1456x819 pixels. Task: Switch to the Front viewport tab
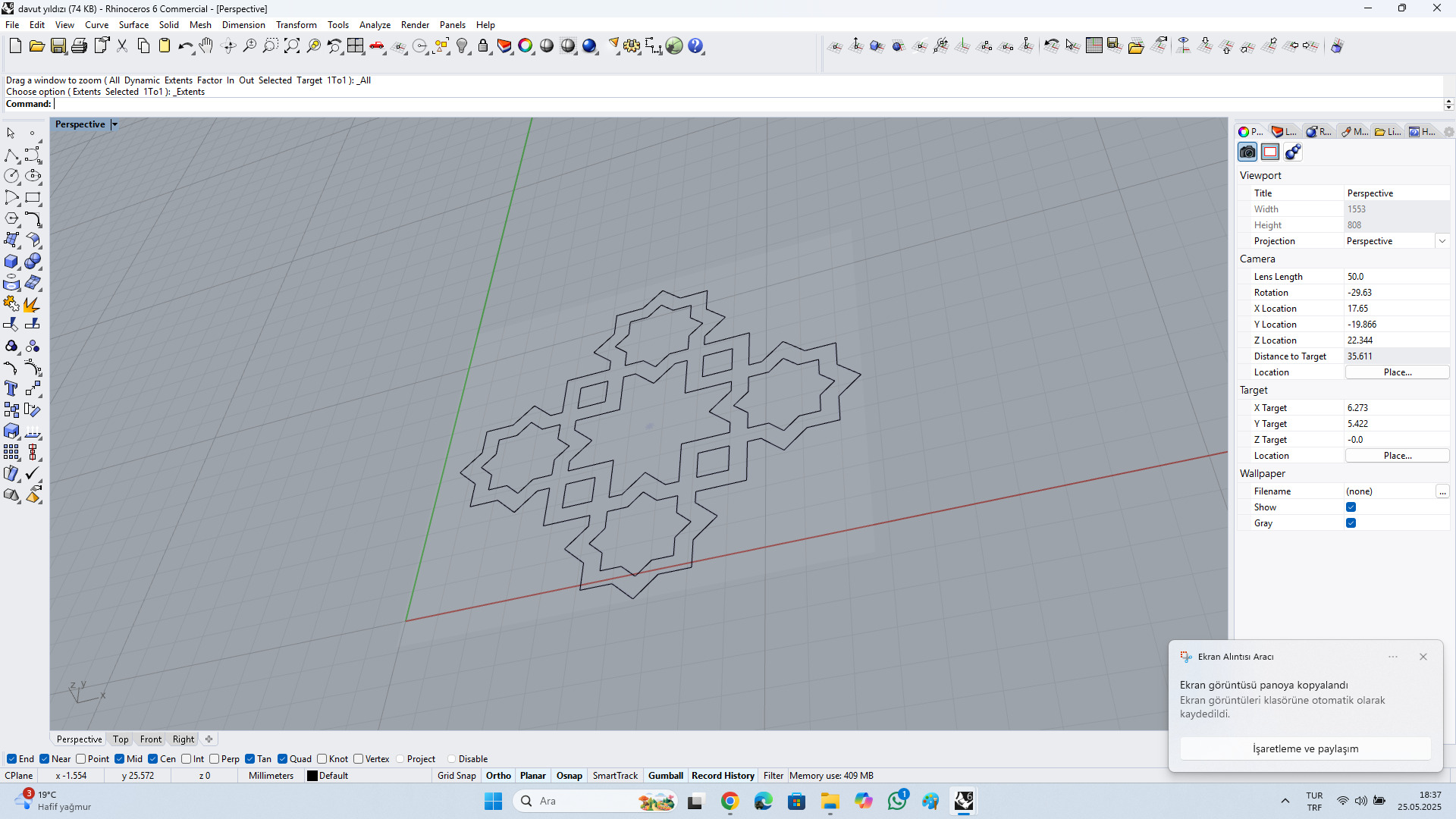tap(150, 739)
